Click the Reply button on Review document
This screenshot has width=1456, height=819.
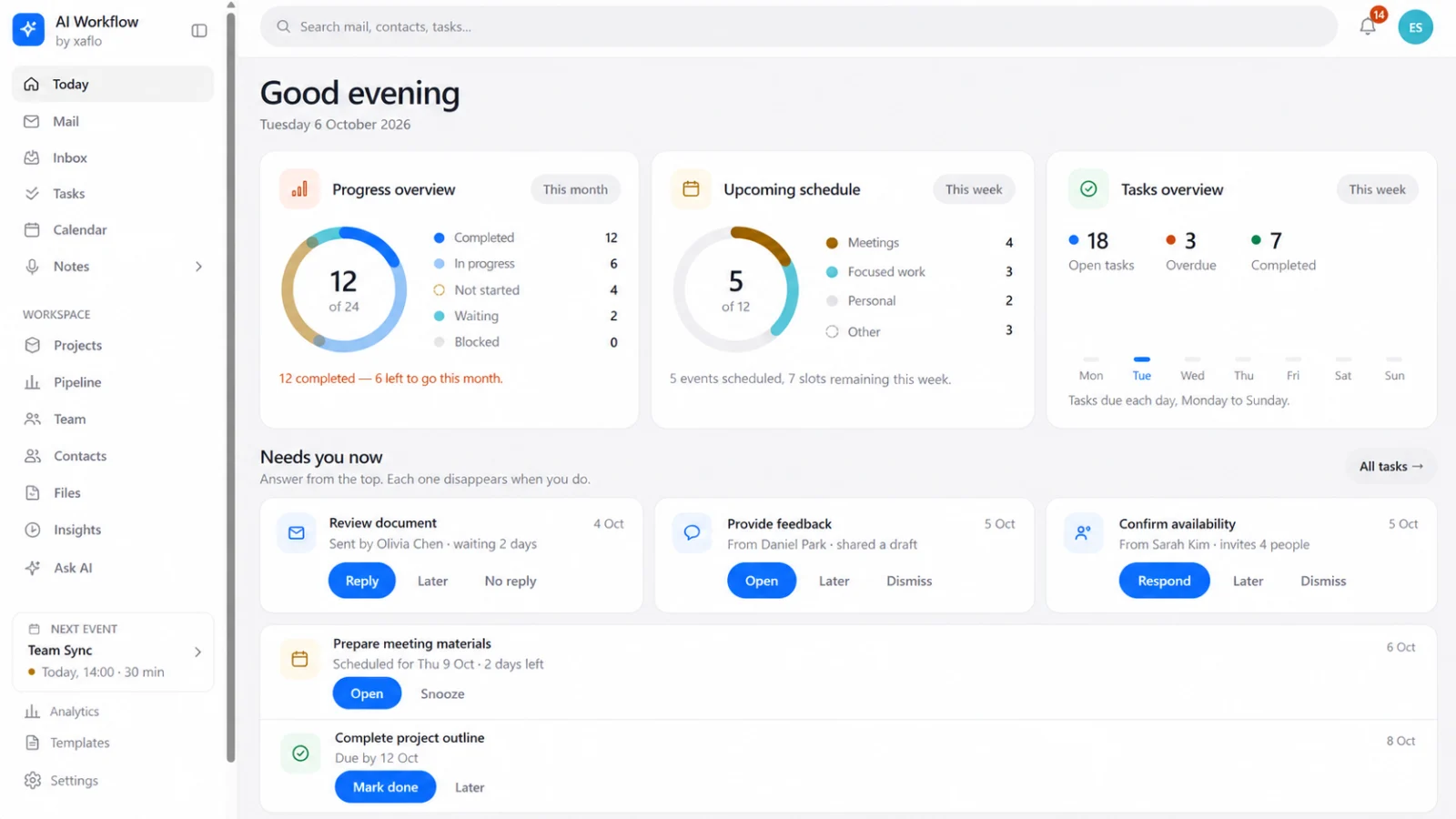(x=362, y=581)
